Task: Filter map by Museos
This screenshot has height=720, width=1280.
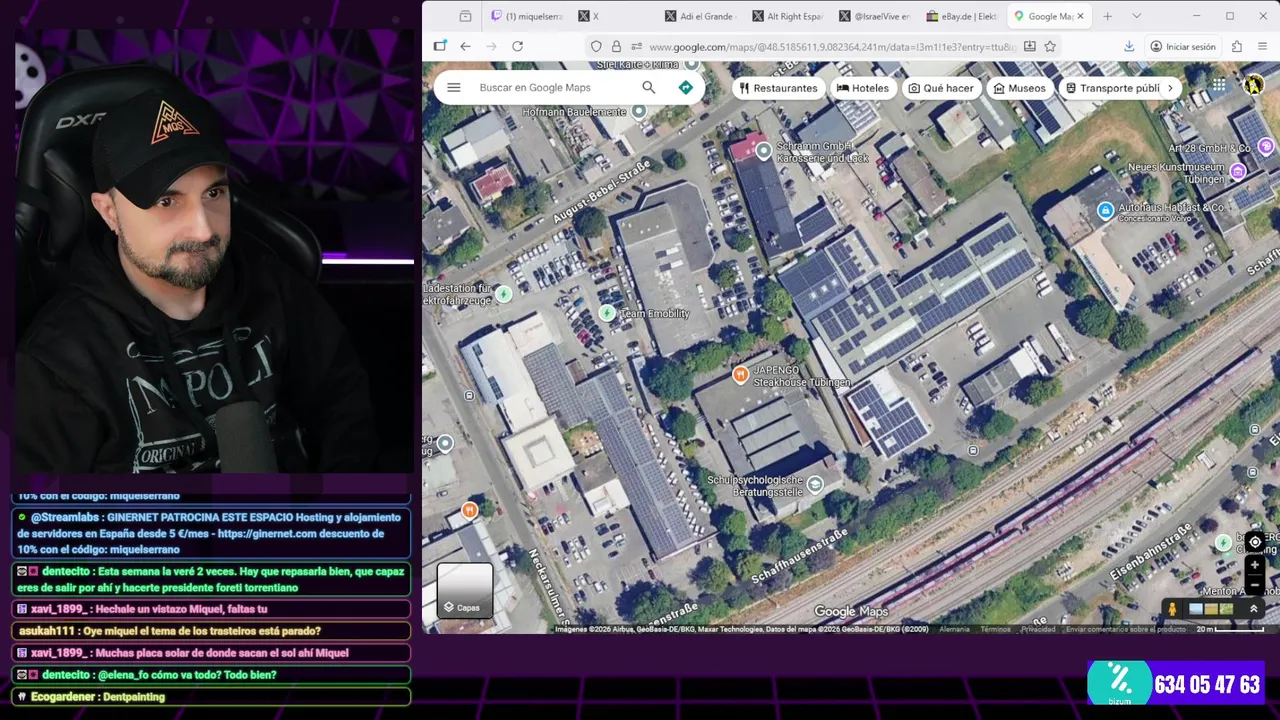Action: [x=1020, y=88]
